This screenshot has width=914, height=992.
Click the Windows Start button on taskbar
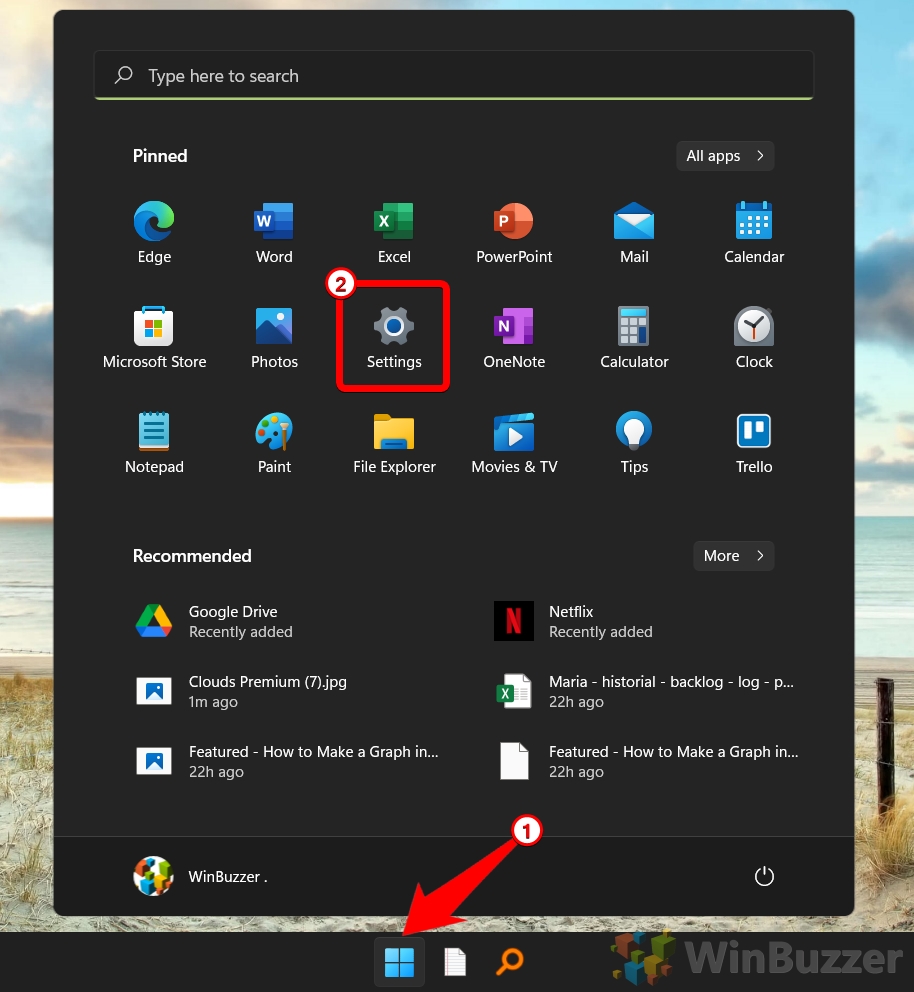click(x=399, y=962)
